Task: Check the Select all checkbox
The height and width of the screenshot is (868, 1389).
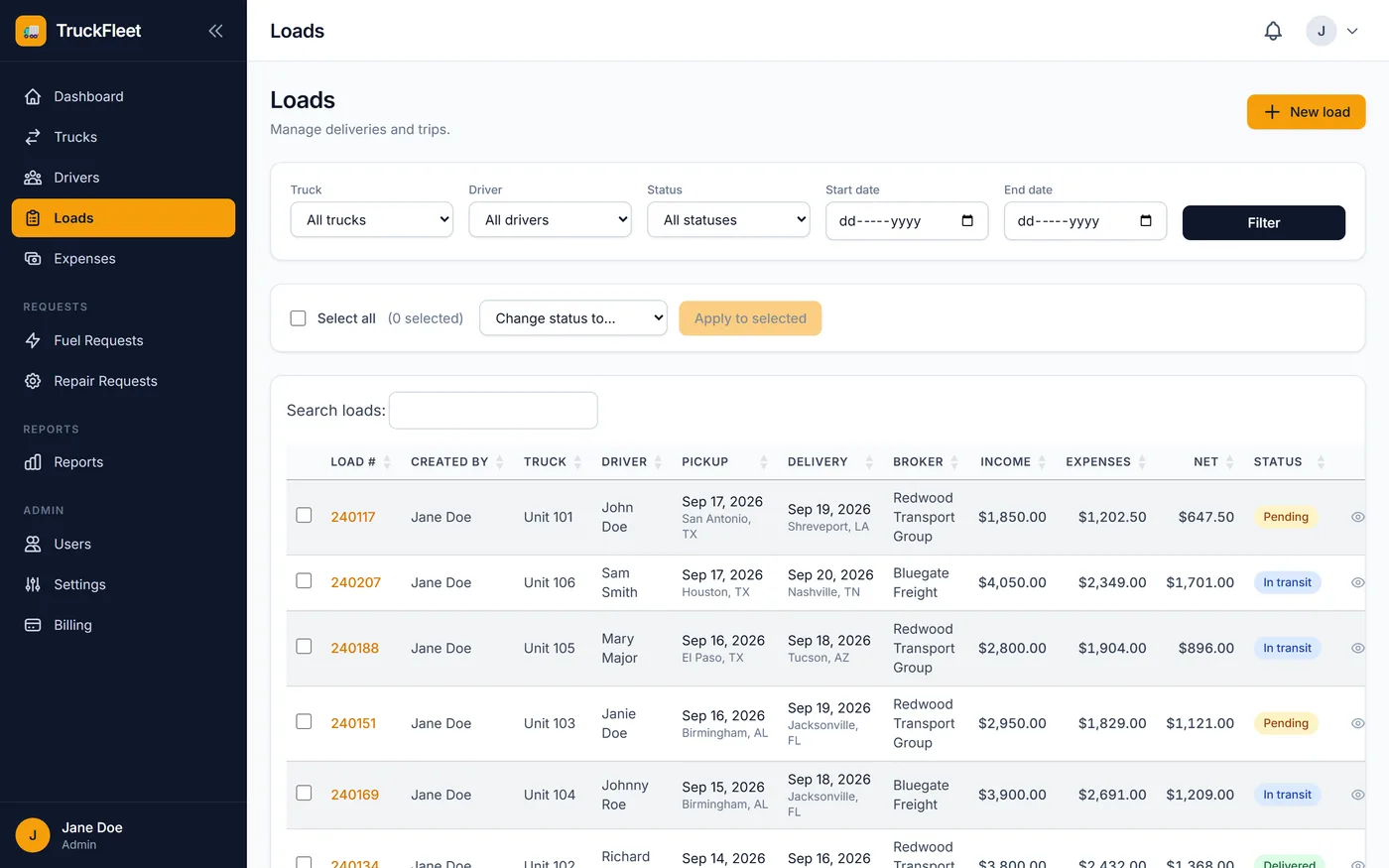Action: click(298, 318)
